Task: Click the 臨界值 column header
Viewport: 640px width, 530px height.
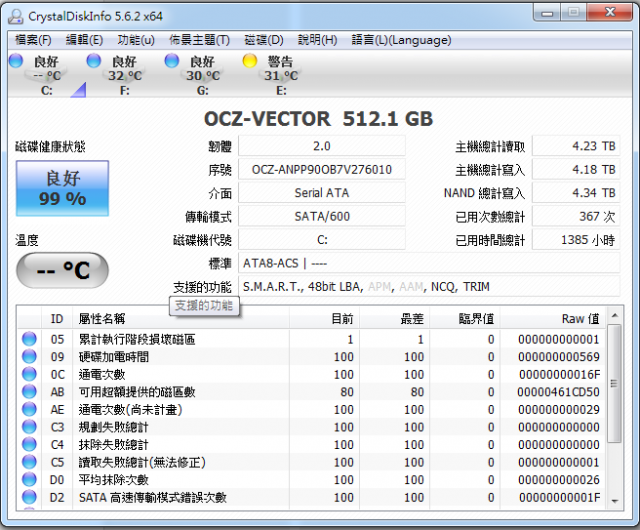Action: [465, 318]
